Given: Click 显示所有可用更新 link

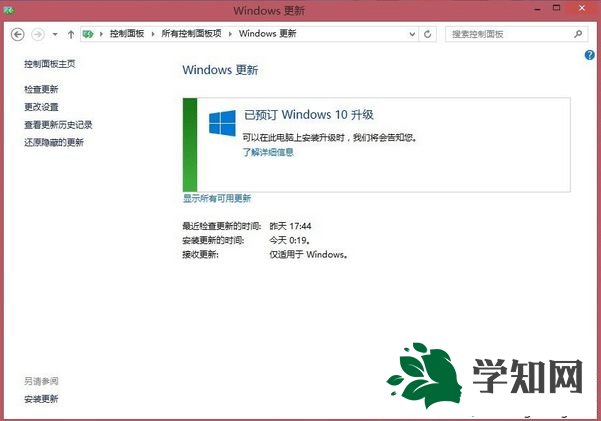Looking at the screenshot, I should (217, 198).
